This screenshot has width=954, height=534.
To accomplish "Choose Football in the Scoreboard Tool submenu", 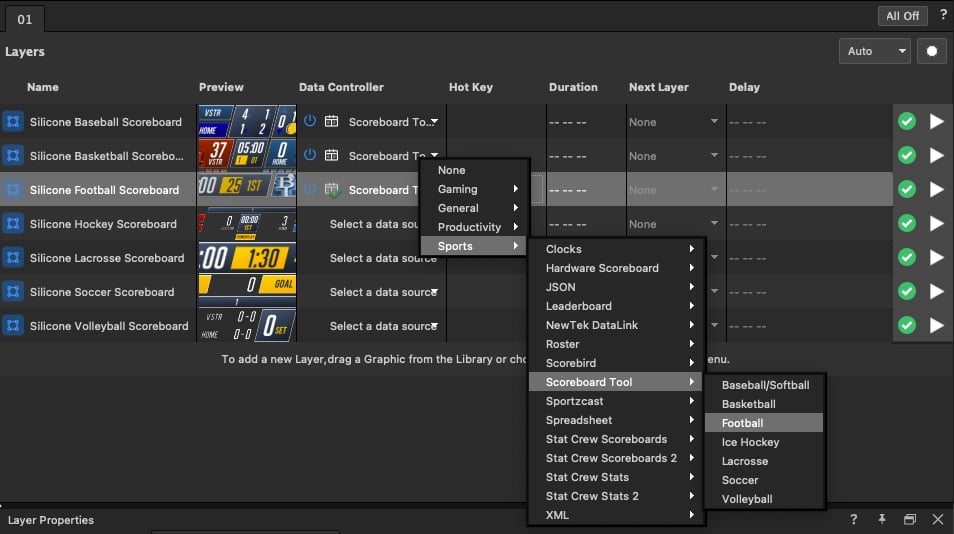I will (x=764, y=423).
